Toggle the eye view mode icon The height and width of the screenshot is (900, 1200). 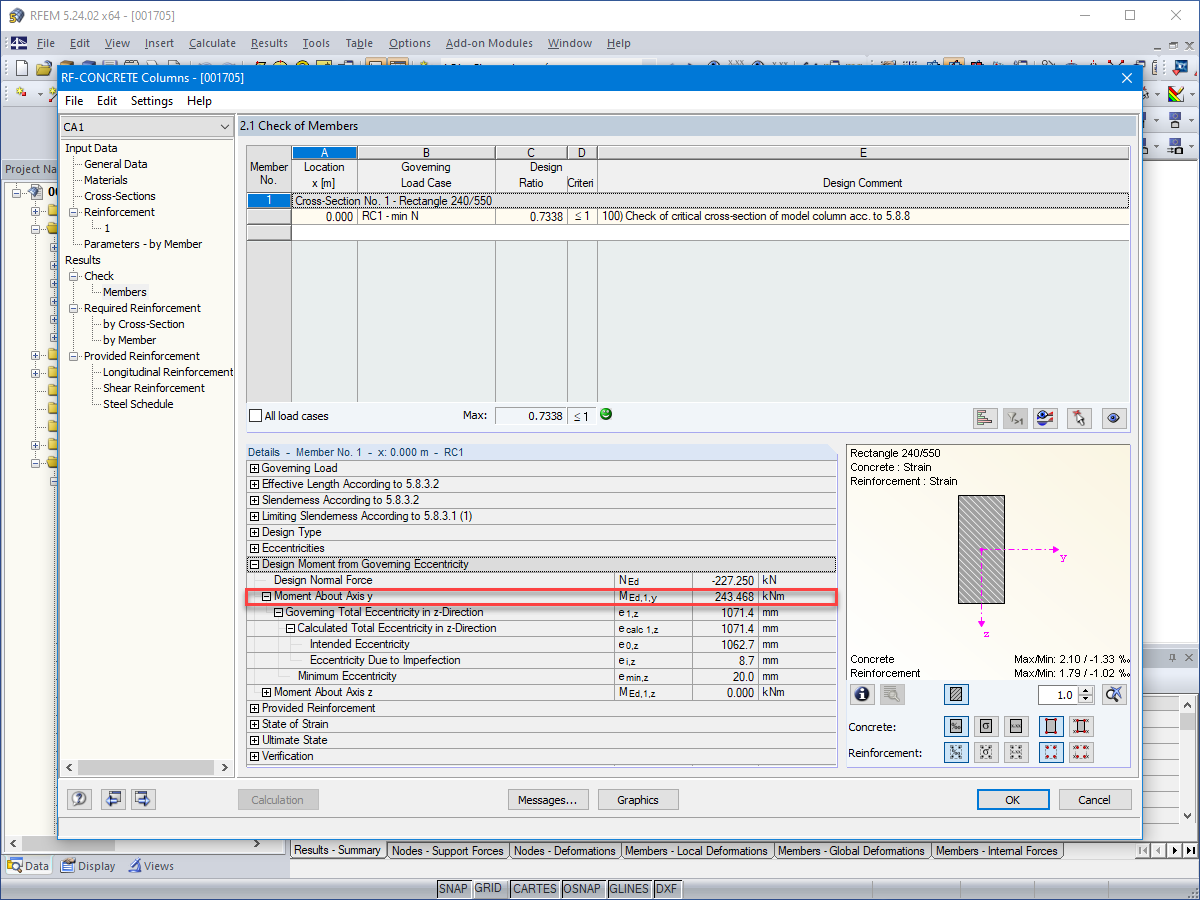(x=1115, y=418)
